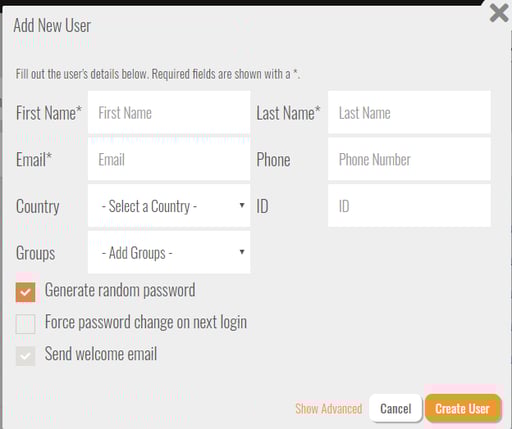
Task: Click the Country field's arrow icon
Action: pos(242,205)
